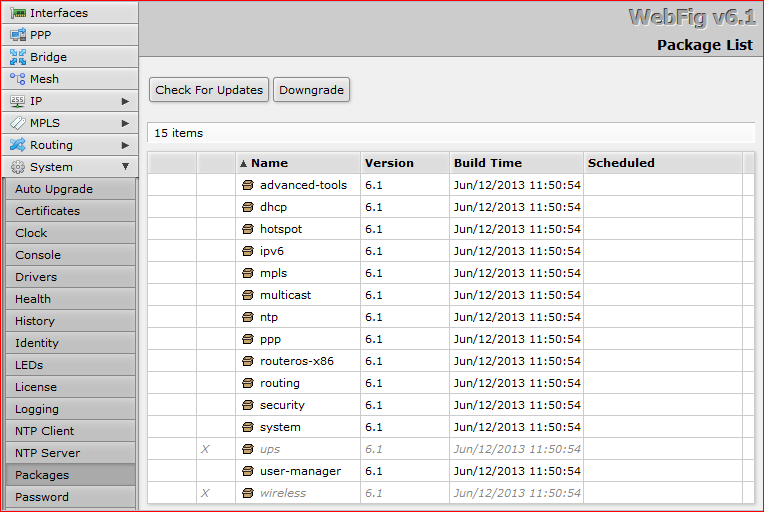Click the 15 items count label

tap(178, 133)
